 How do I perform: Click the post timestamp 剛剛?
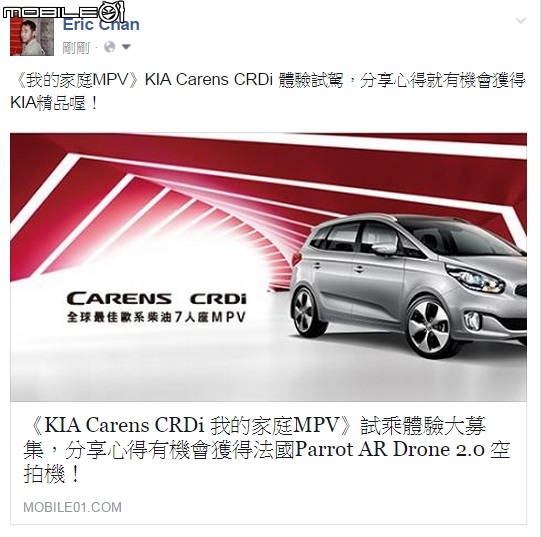[x=76, y=47]
